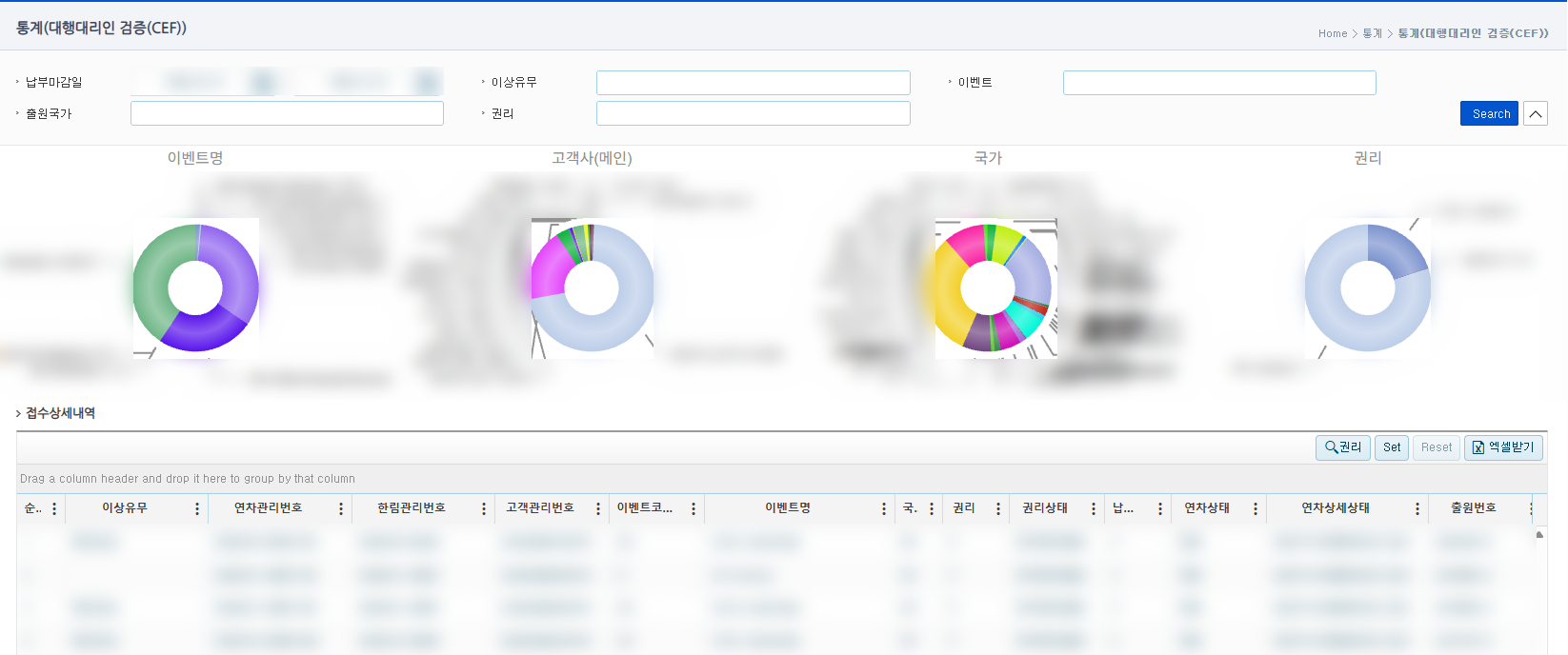
Task: Open 통계 breadcrumb link
Action: 1372,33
